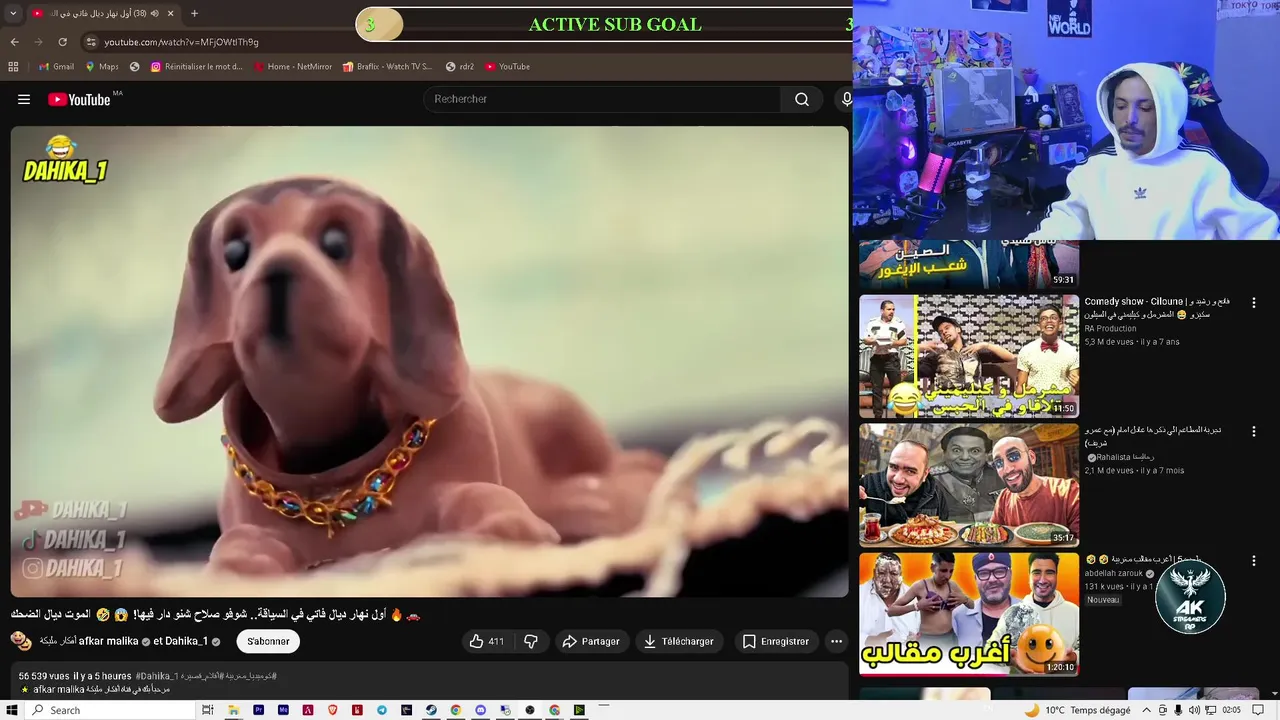The width and height of the screenshot is (1280, 720).
Task: Click the YouTube Rechercher search field
Action: tap(603, 99)
